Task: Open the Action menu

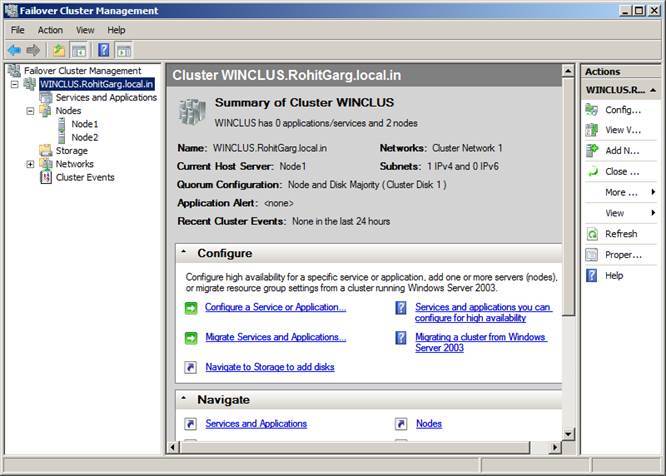Action: pyautogui.click(x=50, y=30)
